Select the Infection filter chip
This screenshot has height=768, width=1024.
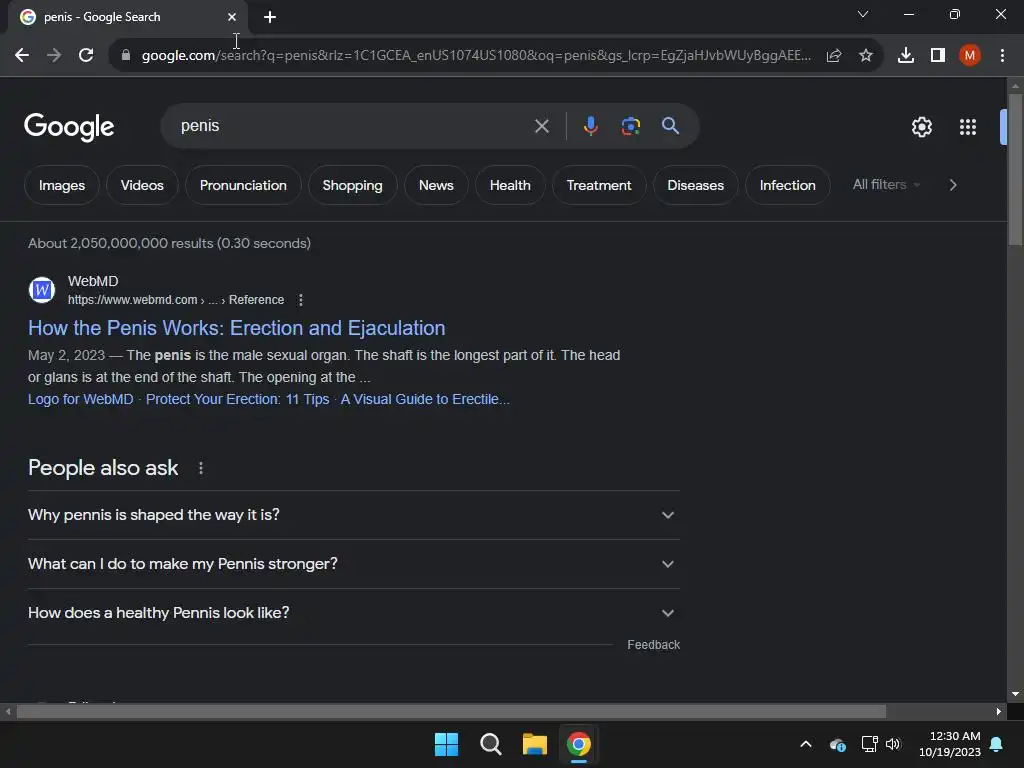787,185
